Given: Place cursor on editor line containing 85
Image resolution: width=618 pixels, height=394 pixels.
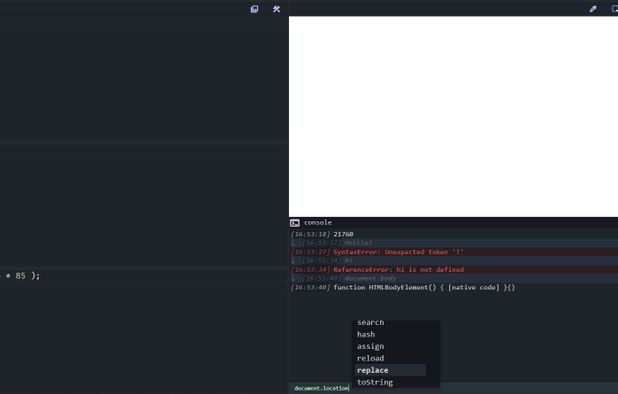Looking at the screenshot, I should point(144,276).
